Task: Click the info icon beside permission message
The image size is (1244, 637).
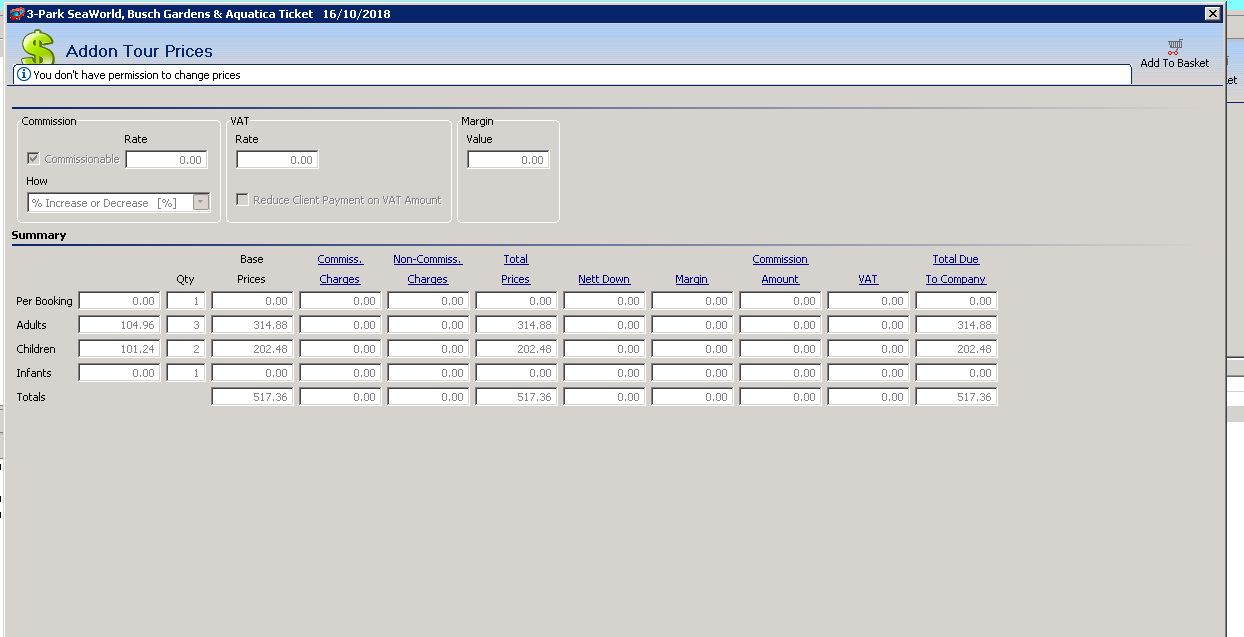Action: pos(24,74)
